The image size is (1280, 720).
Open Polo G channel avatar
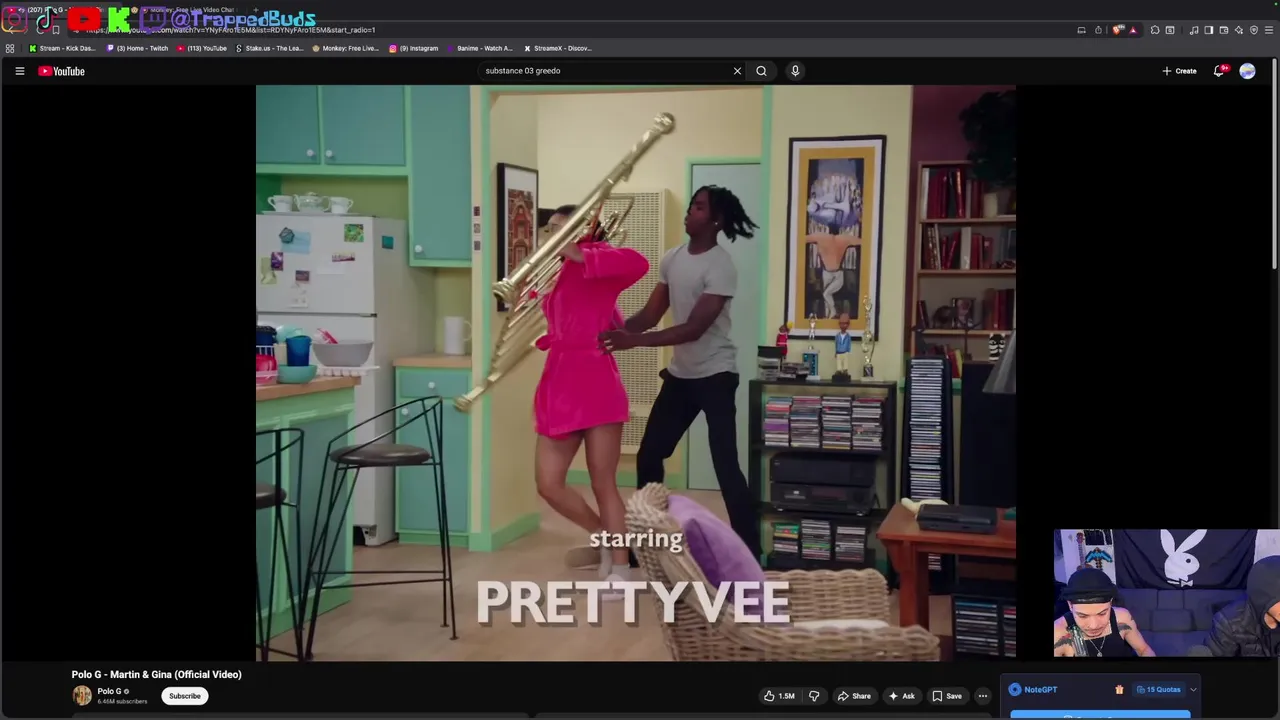click(x=82, y=696)
